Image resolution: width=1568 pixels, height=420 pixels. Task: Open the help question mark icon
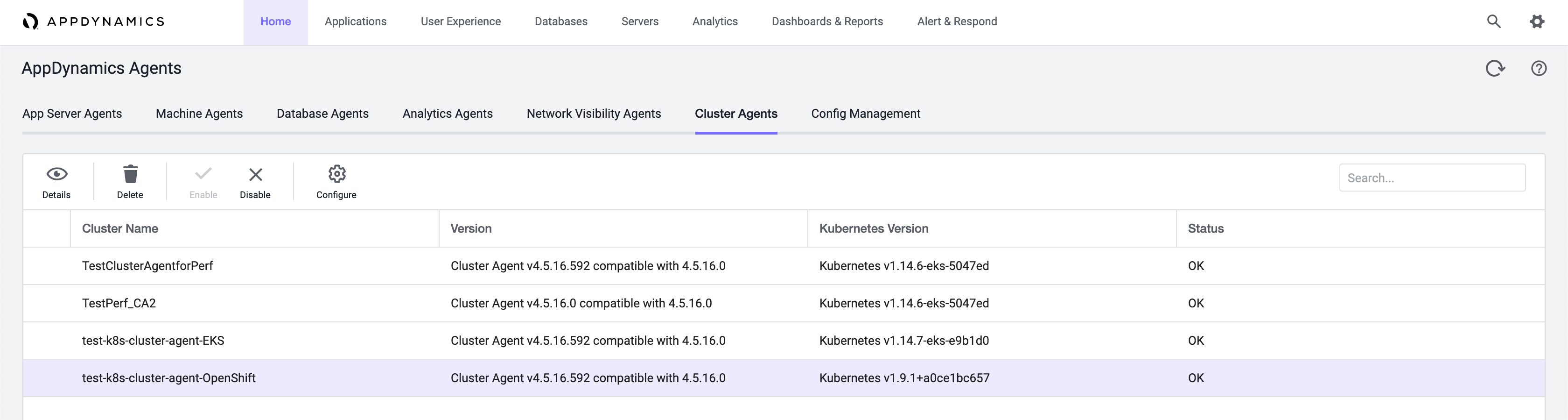(1539, 68)
